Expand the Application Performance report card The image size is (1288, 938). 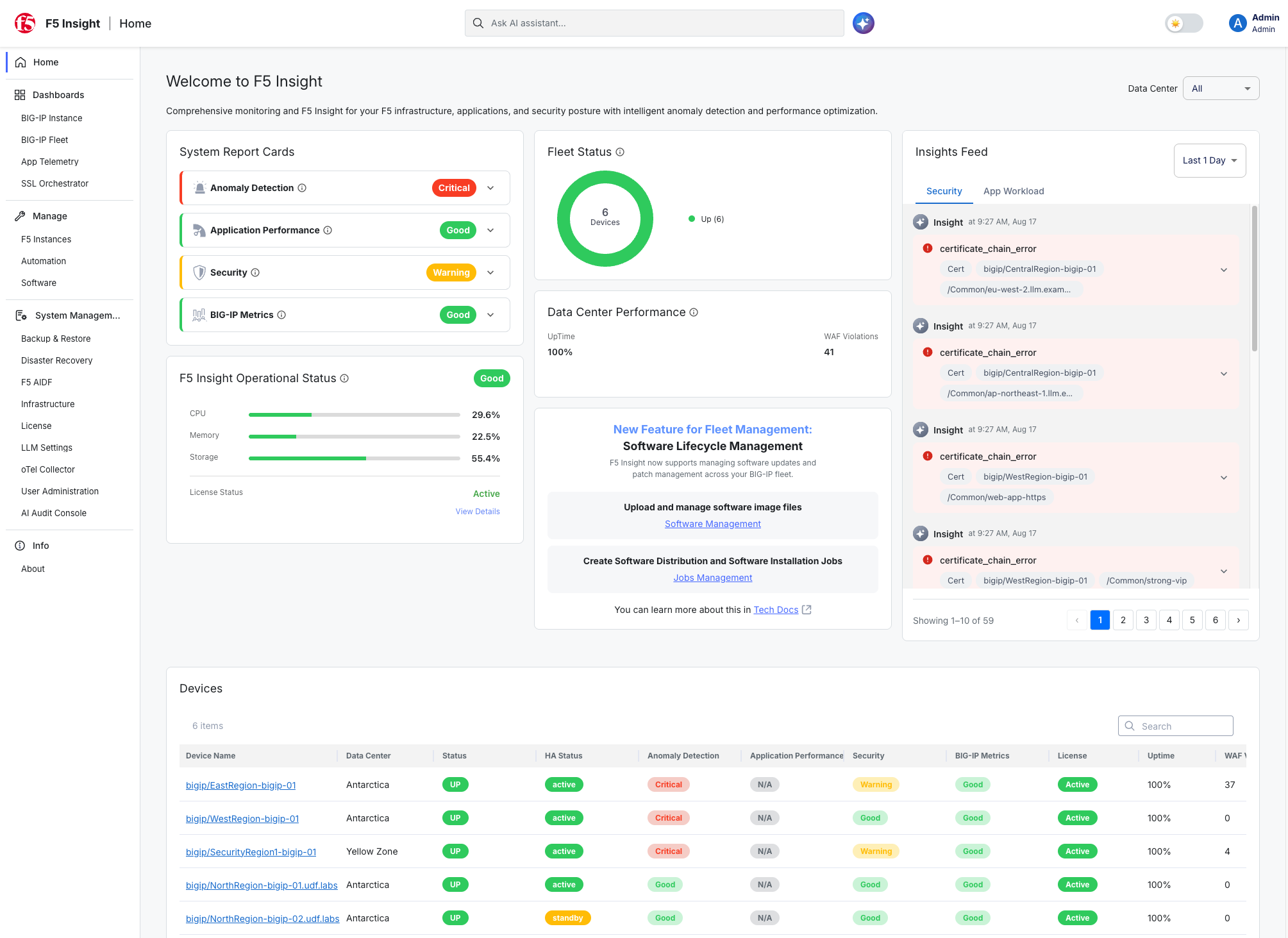pyautogui.click(x=490, y=230)
